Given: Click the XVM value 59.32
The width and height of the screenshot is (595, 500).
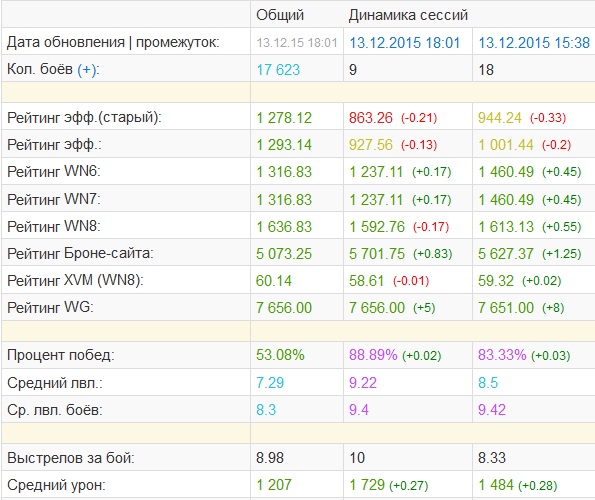Looking at the screenshot, I should point(496,281).
